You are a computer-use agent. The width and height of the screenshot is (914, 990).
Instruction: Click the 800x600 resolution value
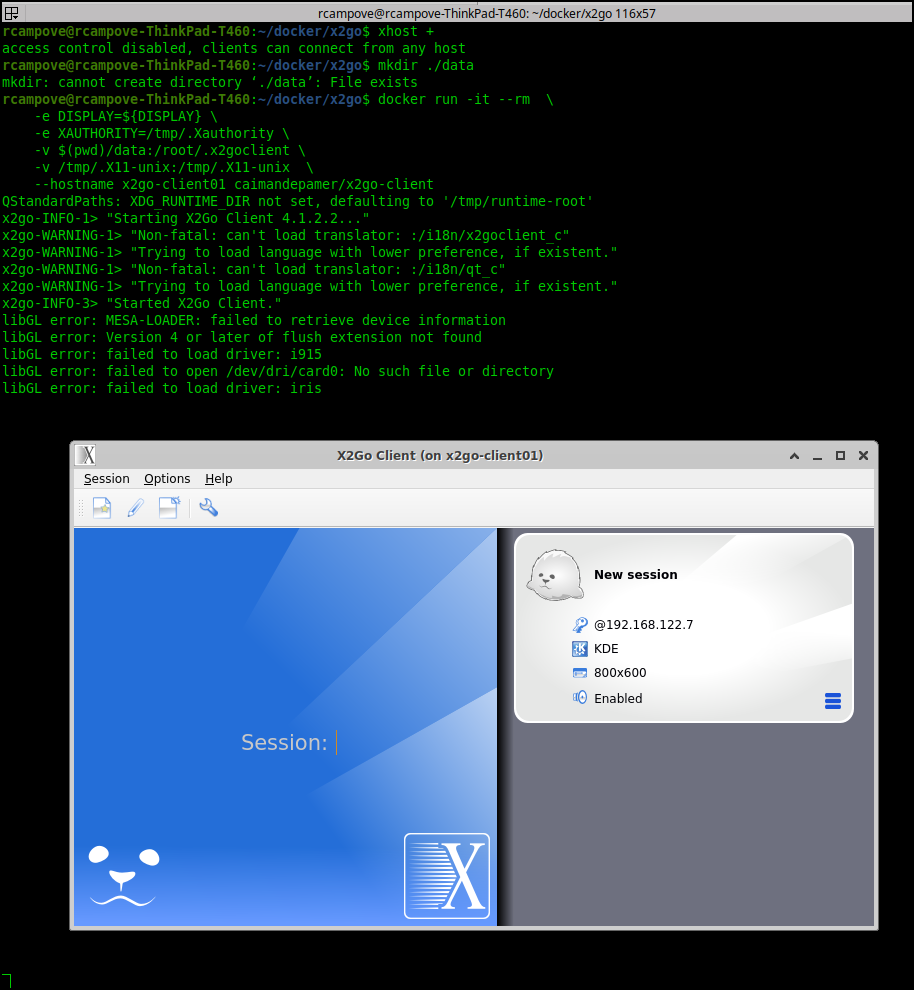tap(620, 673)
